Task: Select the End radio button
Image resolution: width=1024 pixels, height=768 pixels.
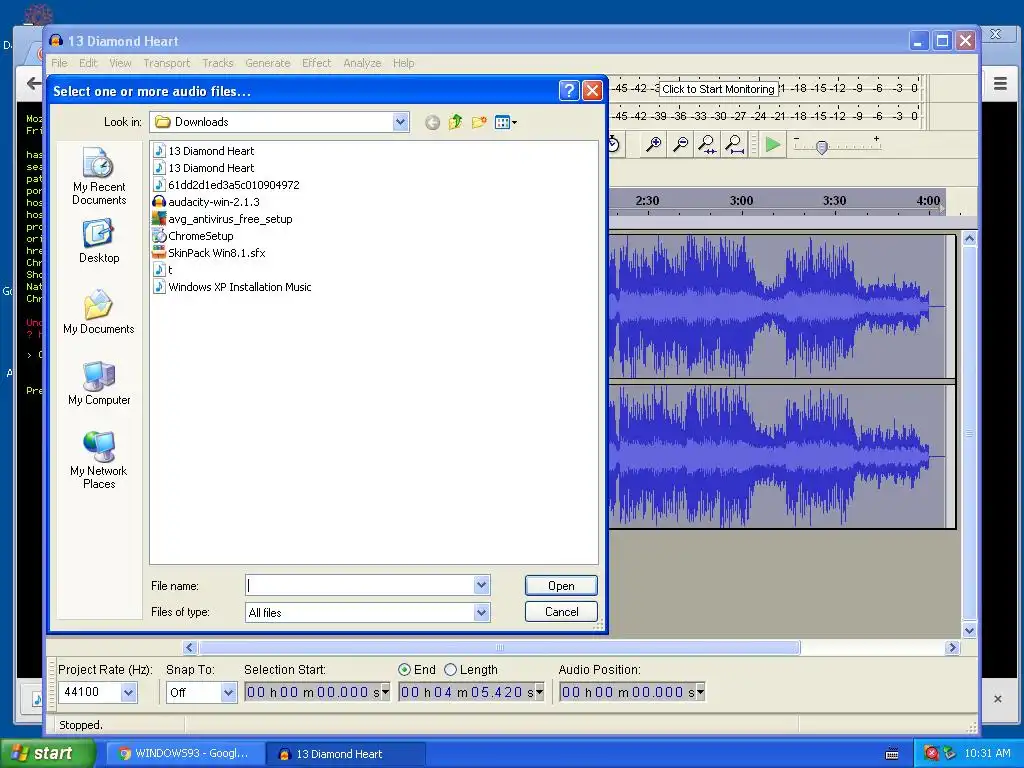Action: pyautogui.click(x=404, y=669)
